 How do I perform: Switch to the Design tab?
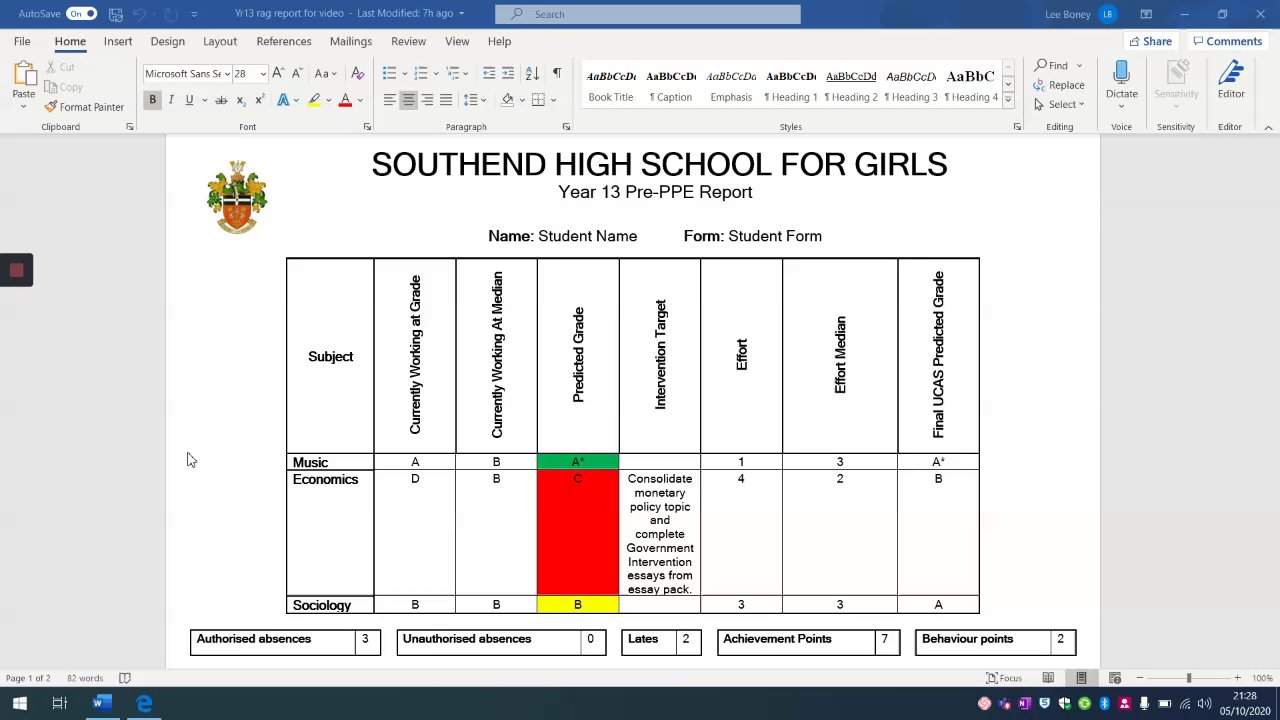point(168,41)
